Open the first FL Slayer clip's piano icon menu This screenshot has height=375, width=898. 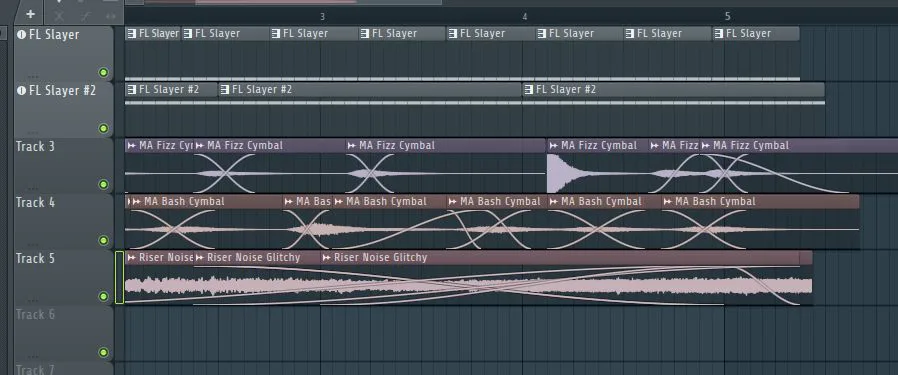pos(132,34)
